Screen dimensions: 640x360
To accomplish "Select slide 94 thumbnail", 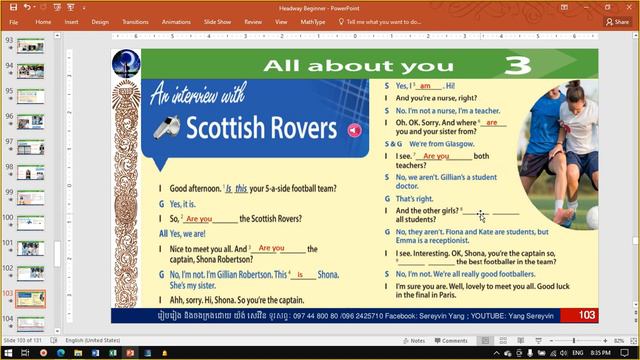I will [x=31, y=71].
